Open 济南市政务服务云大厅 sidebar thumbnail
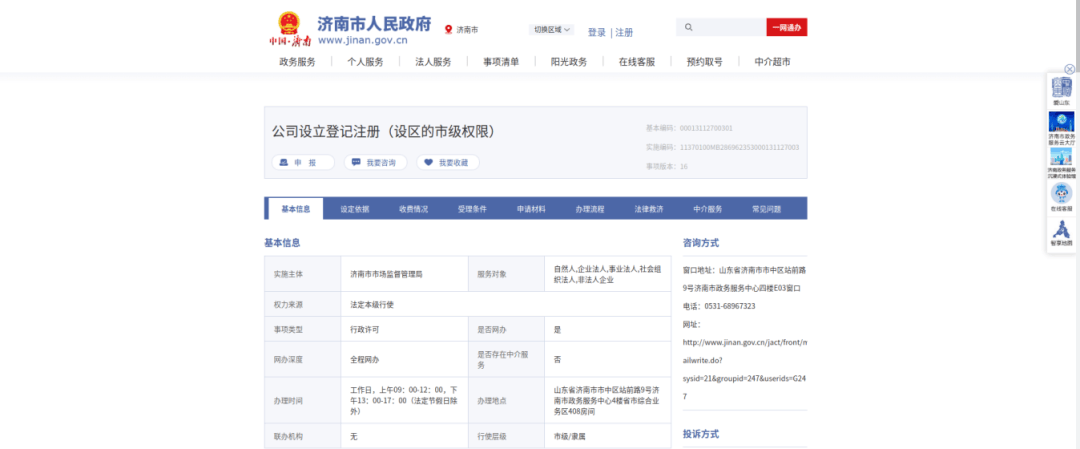 pyautogui.click(x=1060, y=124)
